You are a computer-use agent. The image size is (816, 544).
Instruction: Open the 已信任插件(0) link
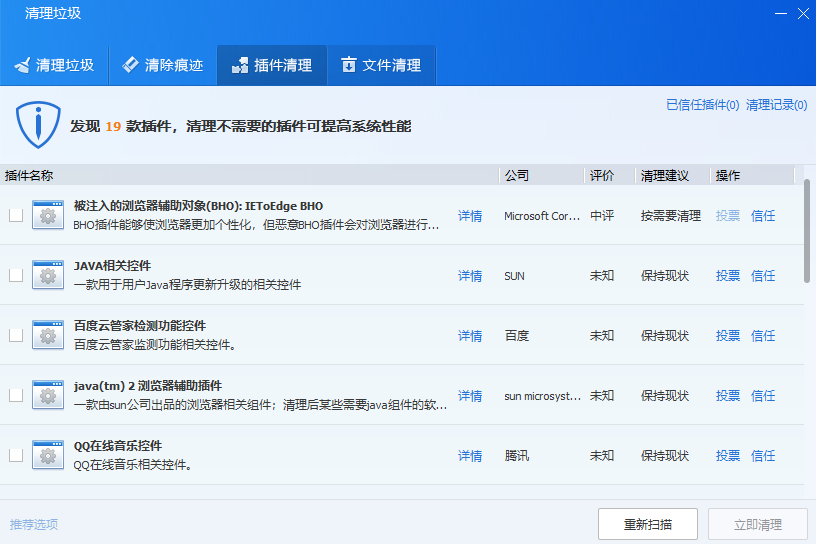tap(703, 105)
